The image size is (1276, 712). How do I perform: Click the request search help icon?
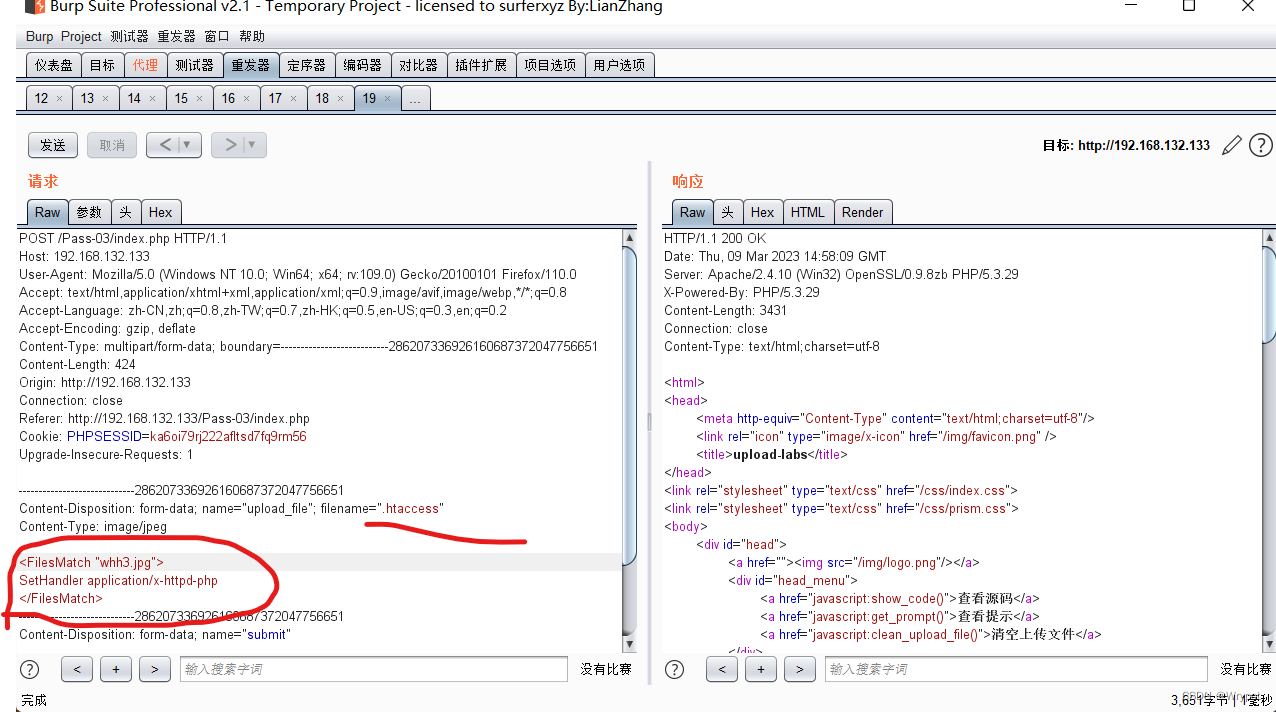pos(30,669)
